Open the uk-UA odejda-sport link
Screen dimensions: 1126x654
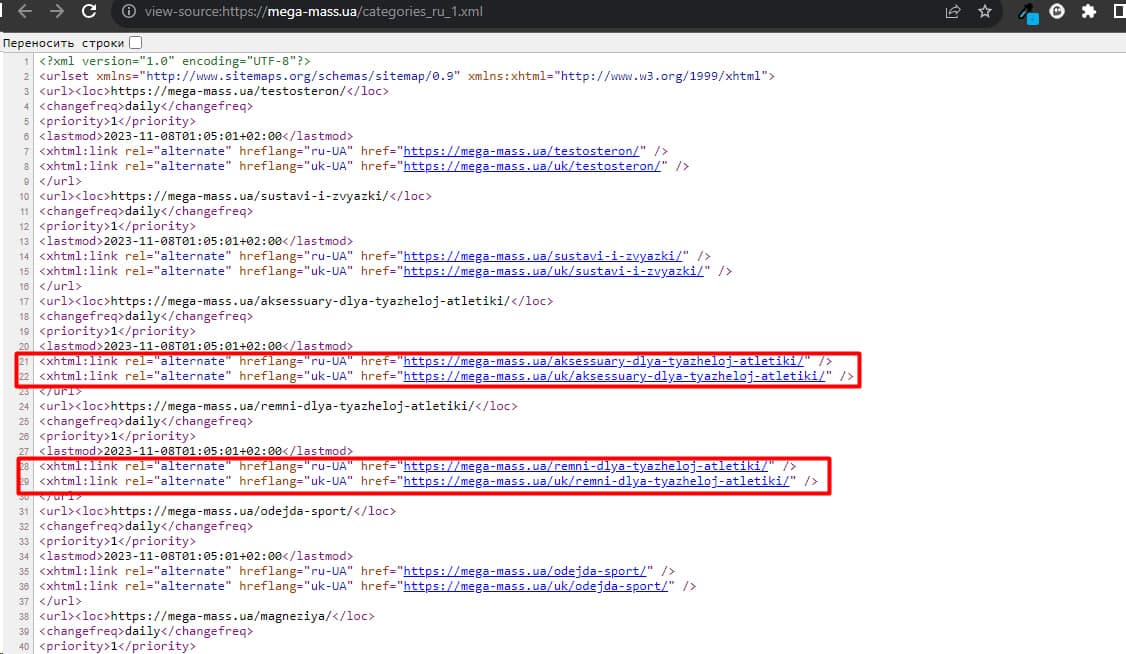click(x=535, y=586)
